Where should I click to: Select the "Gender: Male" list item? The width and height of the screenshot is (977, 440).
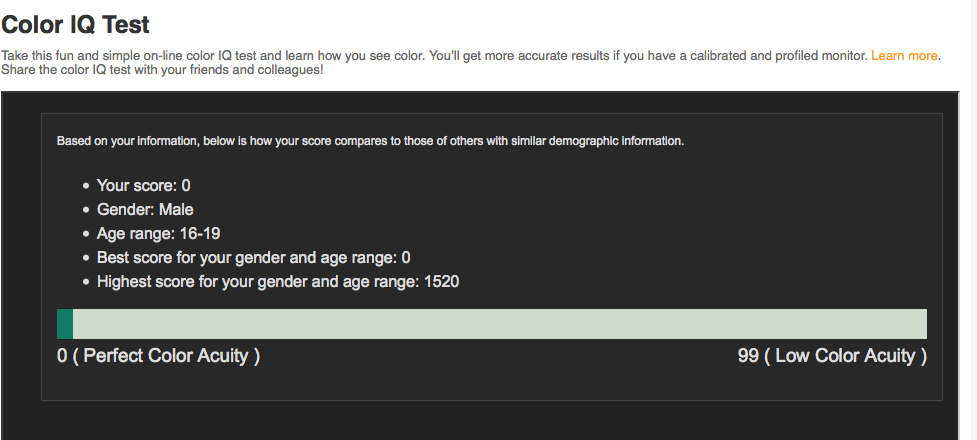coord(145,210)
